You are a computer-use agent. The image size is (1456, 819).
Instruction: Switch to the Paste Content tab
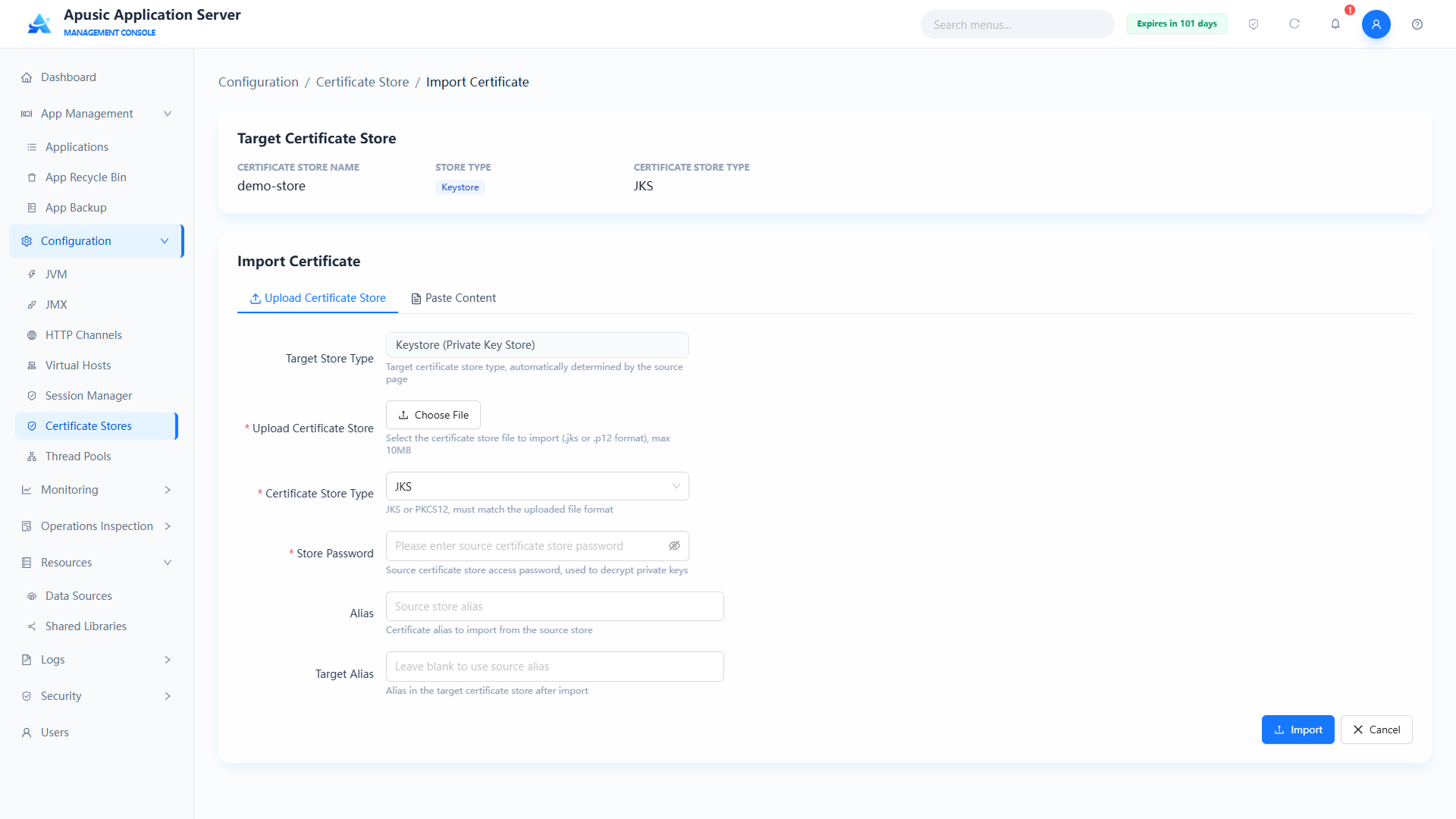[x=453, y=298]
